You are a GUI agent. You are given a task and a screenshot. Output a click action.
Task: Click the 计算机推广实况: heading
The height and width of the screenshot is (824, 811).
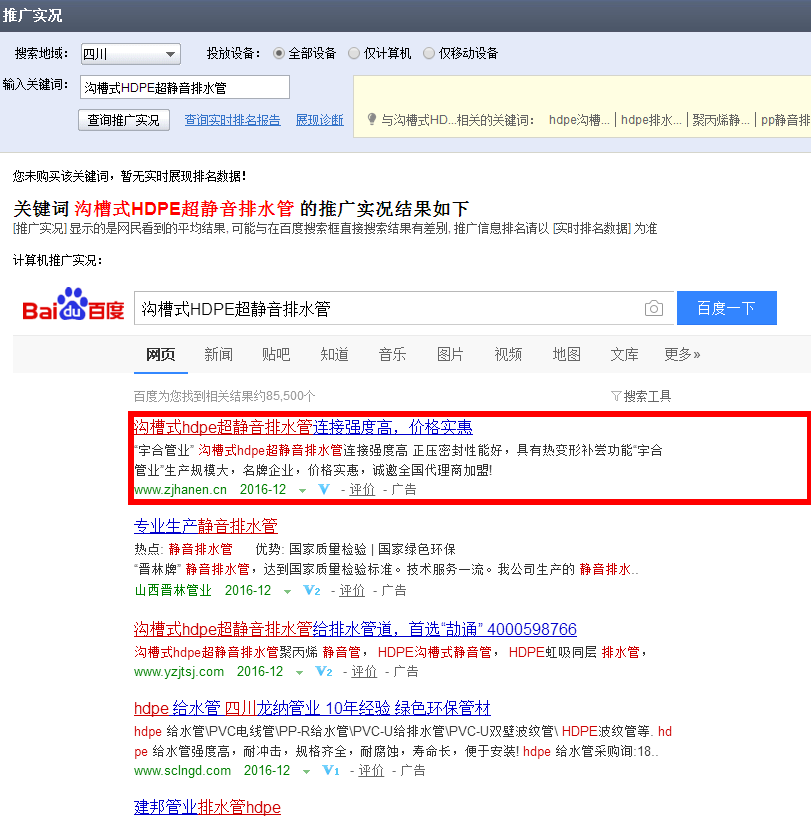coord(57,260)
